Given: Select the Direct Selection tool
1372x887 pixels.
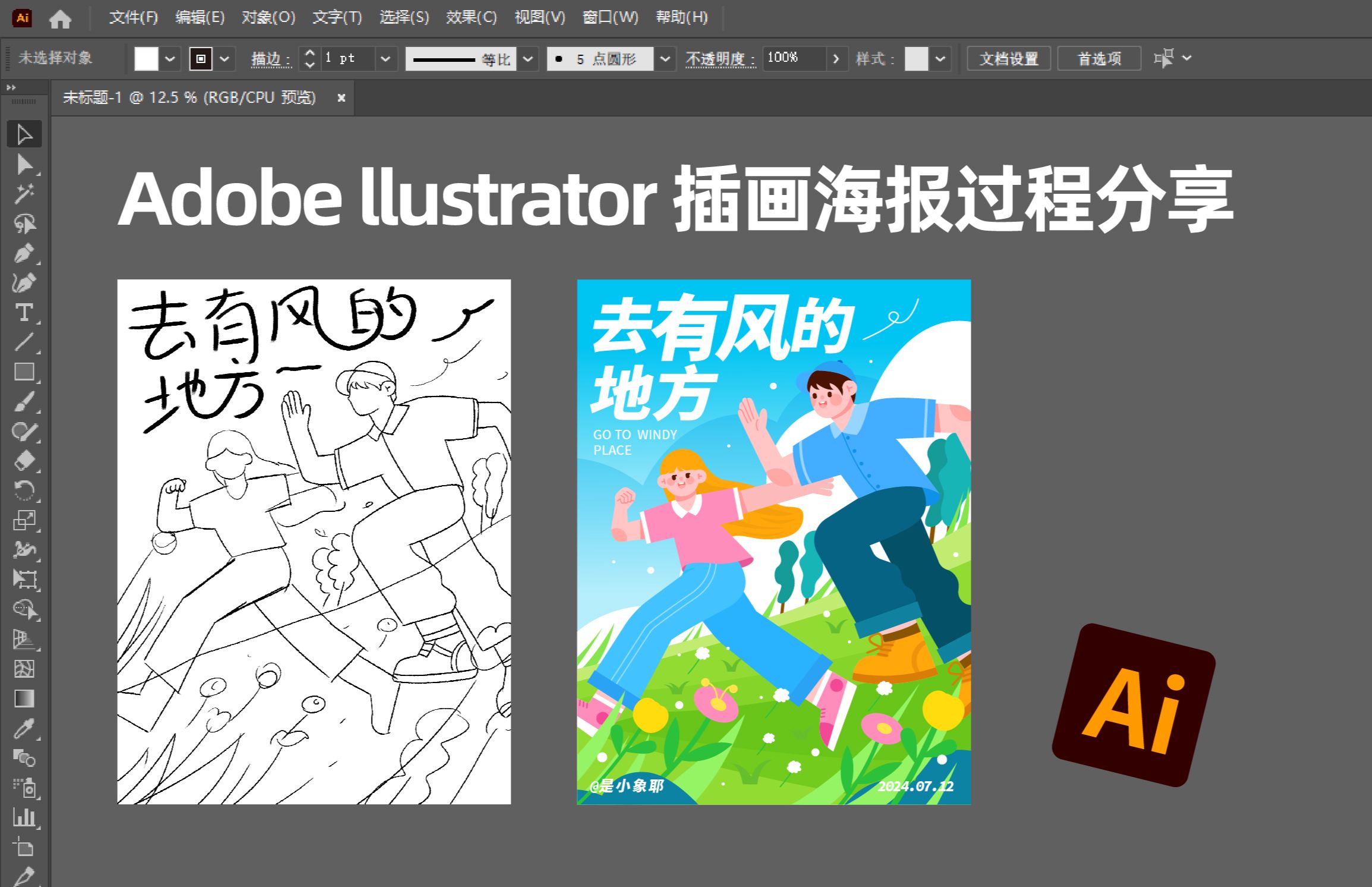Looking at the screenshot, I should pos(24,165).
